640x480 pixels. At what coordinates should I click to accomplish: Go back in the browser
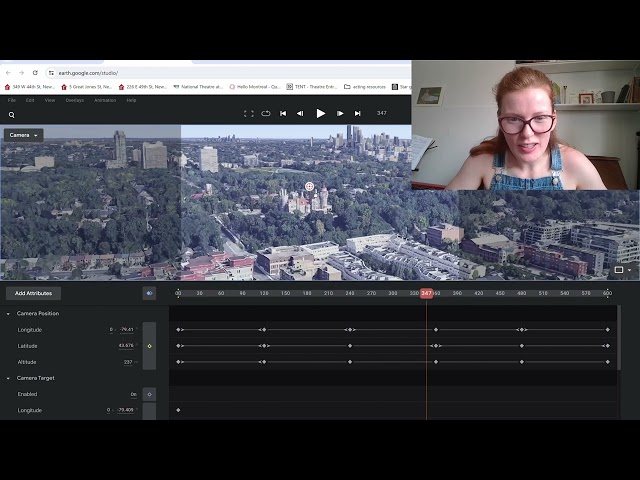[8, 73]
